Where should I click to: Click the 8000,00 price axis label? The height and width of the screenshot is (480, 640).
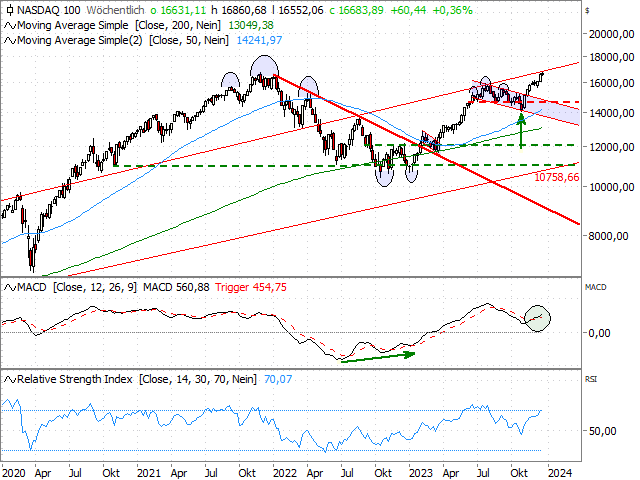(608, 236)
